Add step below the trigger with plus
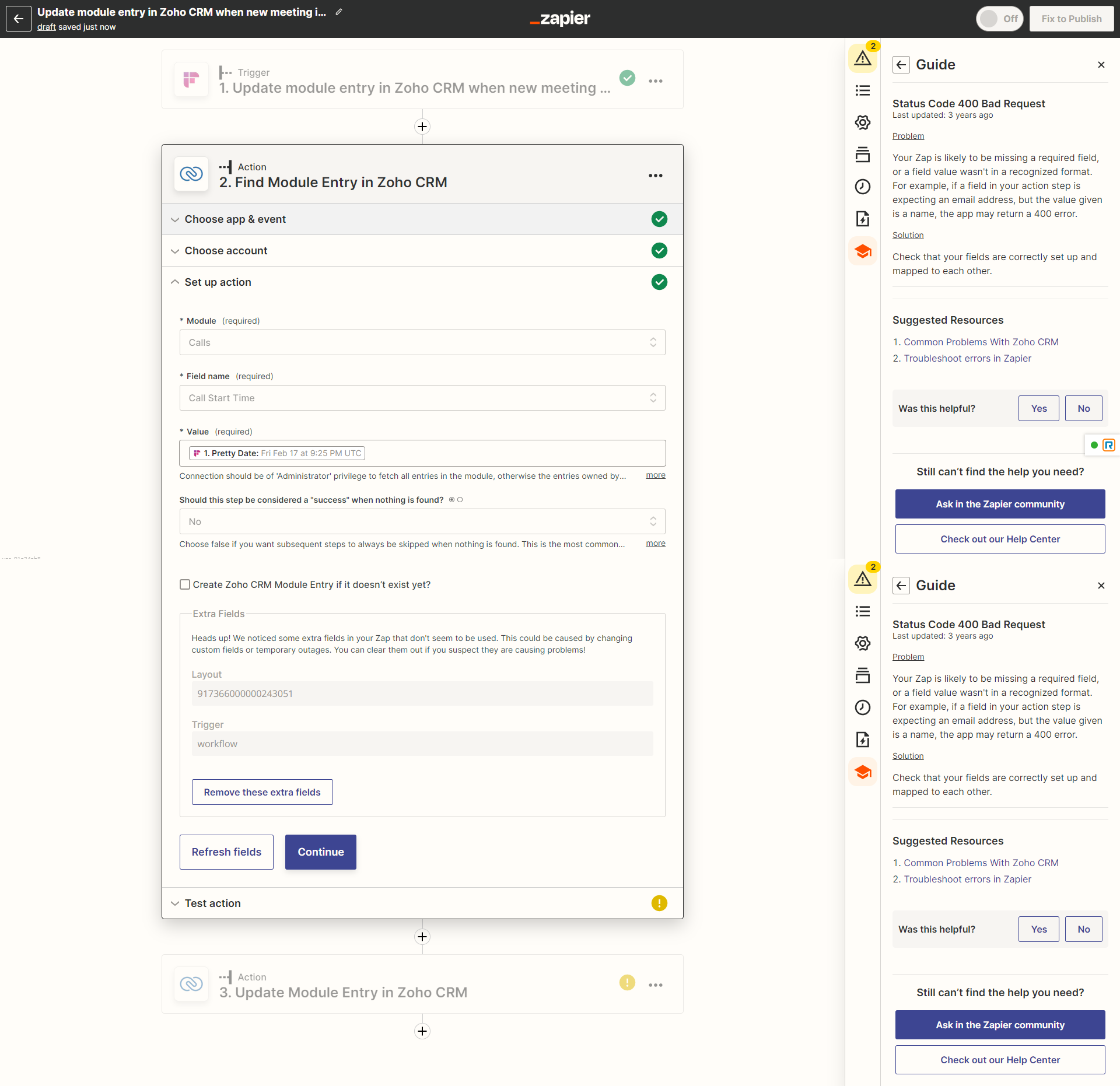The image size is (1120, 1086). (422, 126)
